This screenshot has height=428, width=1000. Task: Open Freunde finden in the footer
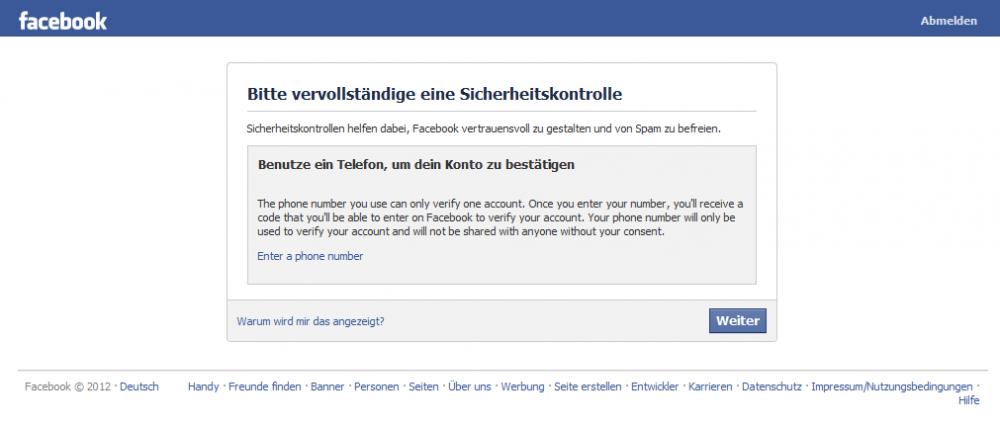pos(265,387)
